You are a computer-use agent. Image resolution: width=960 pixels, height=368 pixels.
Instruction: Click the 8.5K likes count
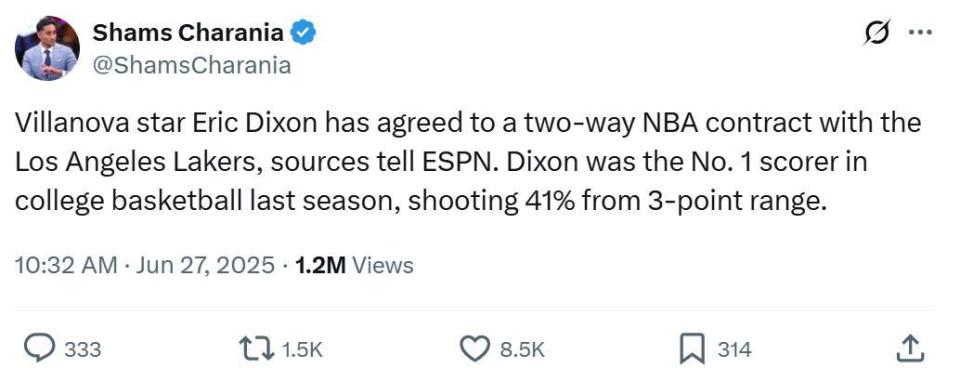click(x=522, y=350)
